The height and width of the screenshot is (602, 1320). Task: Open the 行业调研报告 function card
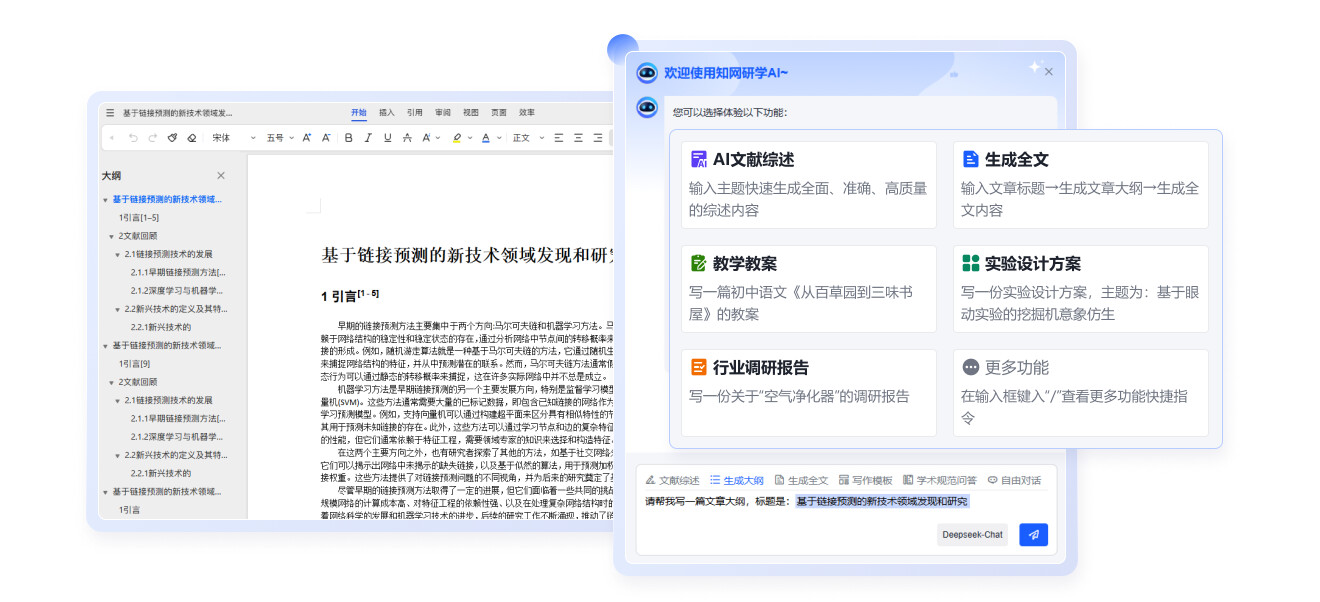(809, 392)
